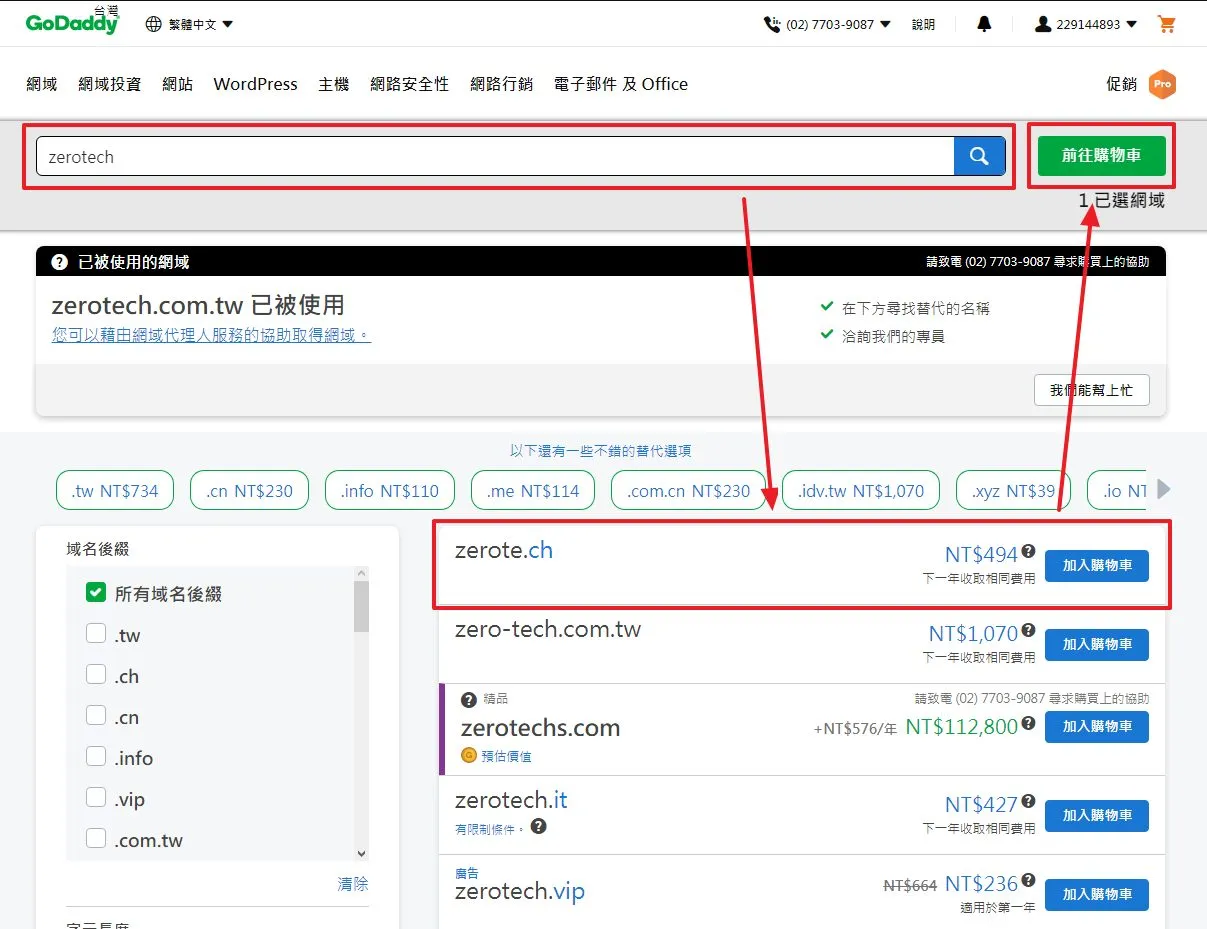
Task: Select the .info NT$110 suggestion chip
Action: (390, 490)
